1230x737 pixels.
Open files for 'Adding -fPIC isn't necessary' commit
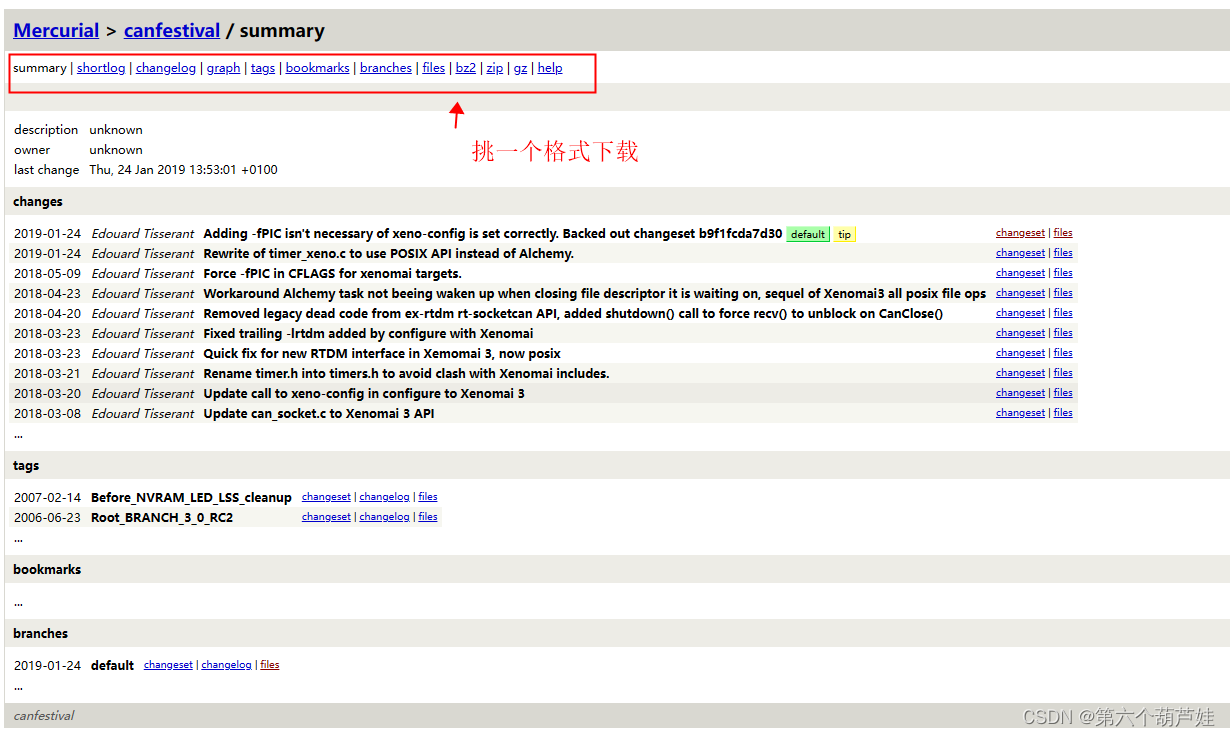(x=1063, y=233)
